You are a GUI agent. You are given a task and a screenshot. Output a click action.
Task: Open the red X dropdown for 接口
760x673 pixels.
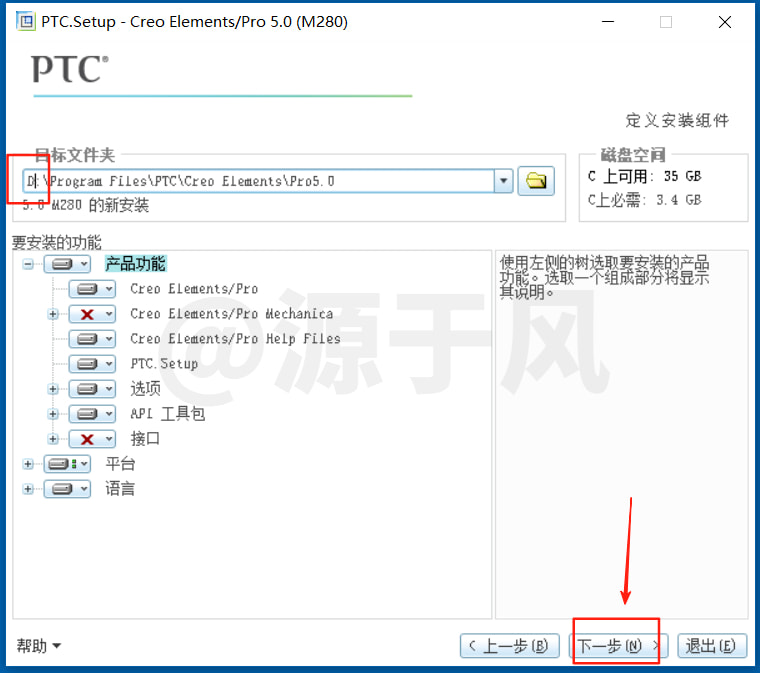pyautogui.click(x=92, y=439)
